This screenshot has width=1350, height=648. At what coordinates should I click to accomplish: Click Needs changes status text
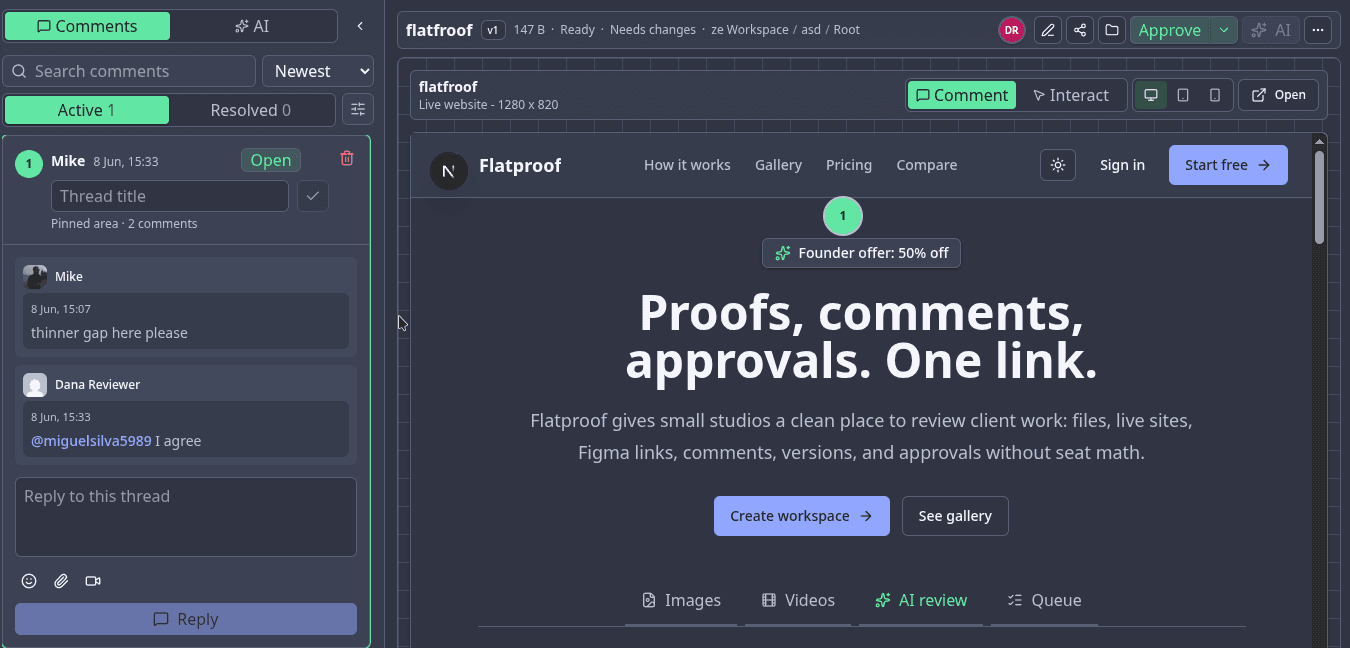[x=652, y=30]
